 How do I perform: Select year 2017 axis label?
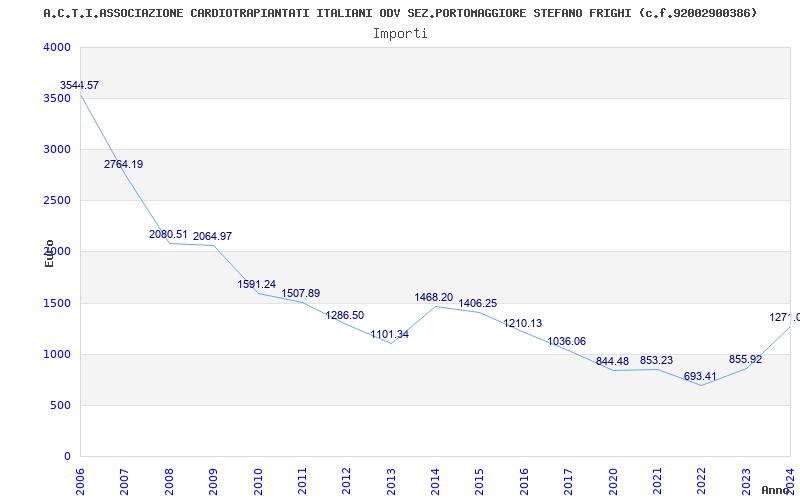click(568, 481)
